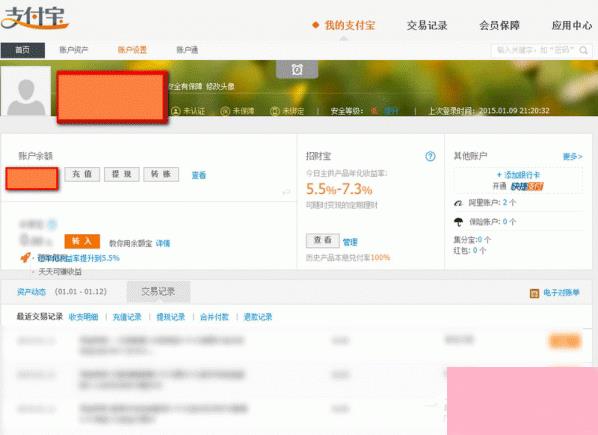Select the 账户资产 sub-navigation tab

click(74, 50)
